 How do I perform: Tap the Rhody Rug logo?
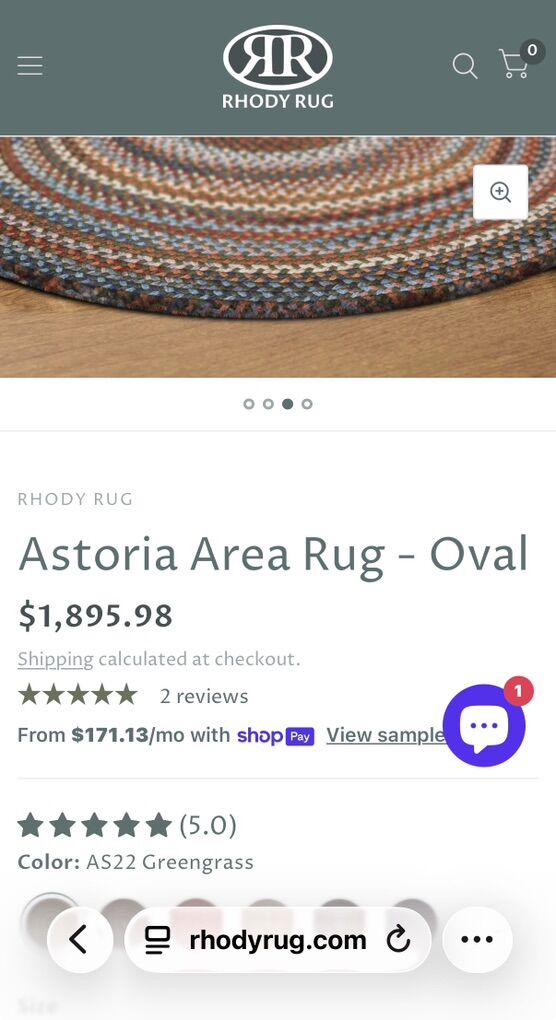point(278,66)
